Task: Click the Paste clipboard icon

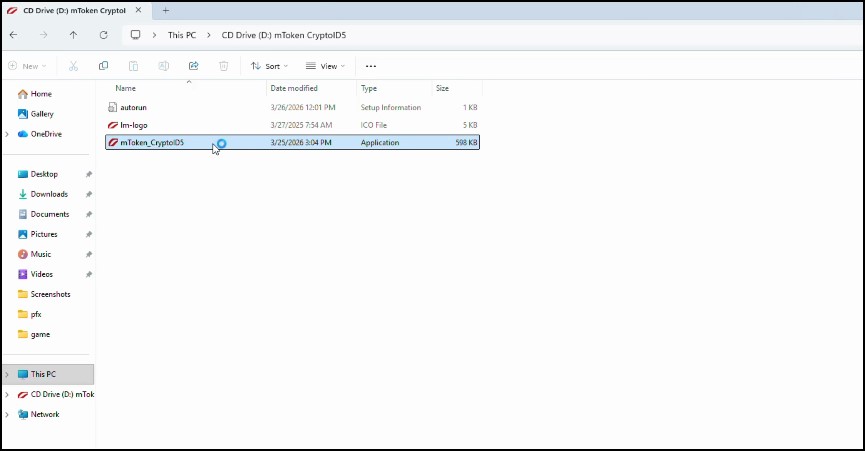Action: pos(134,66)
